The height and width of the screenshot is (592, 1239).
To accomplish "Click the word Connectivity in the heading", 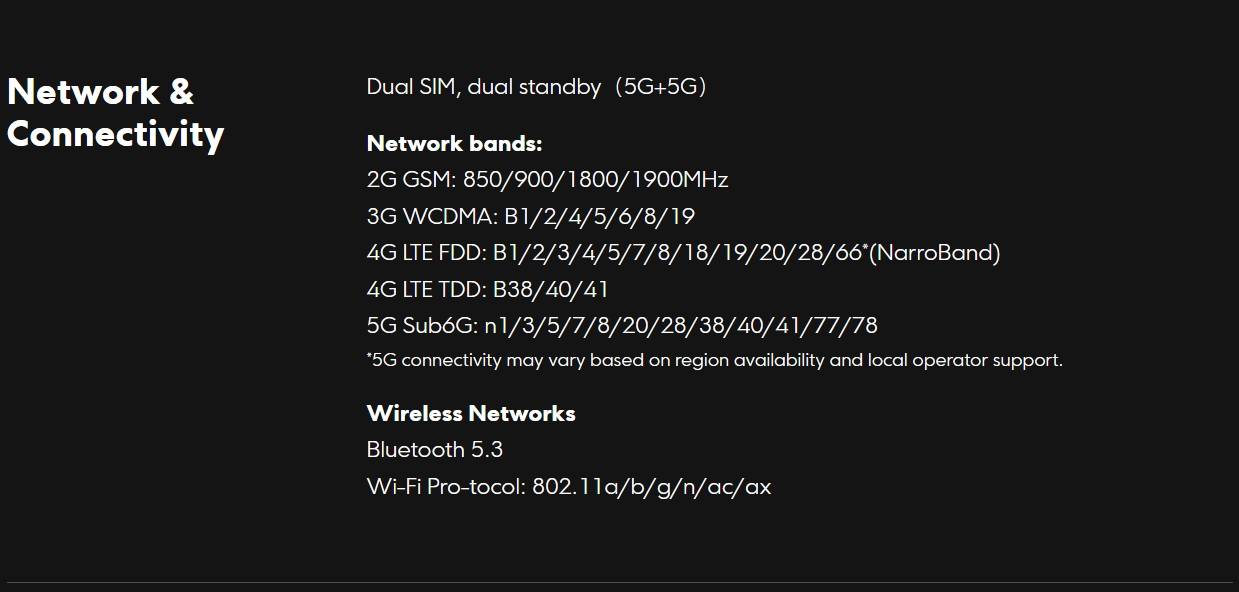I will [115, 135].
